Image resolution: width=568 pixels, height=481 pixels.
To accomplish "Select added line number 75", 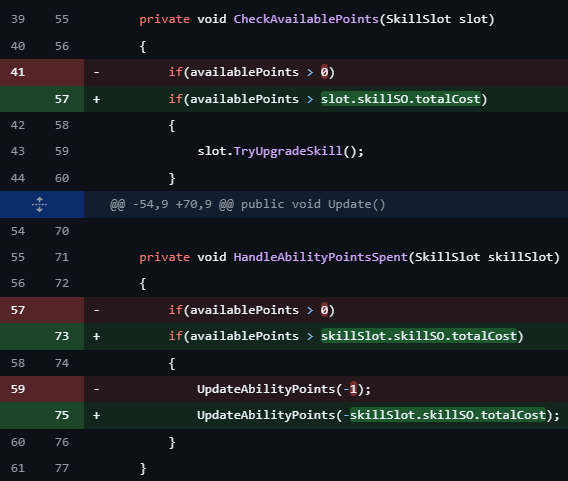I will [62, 415].
